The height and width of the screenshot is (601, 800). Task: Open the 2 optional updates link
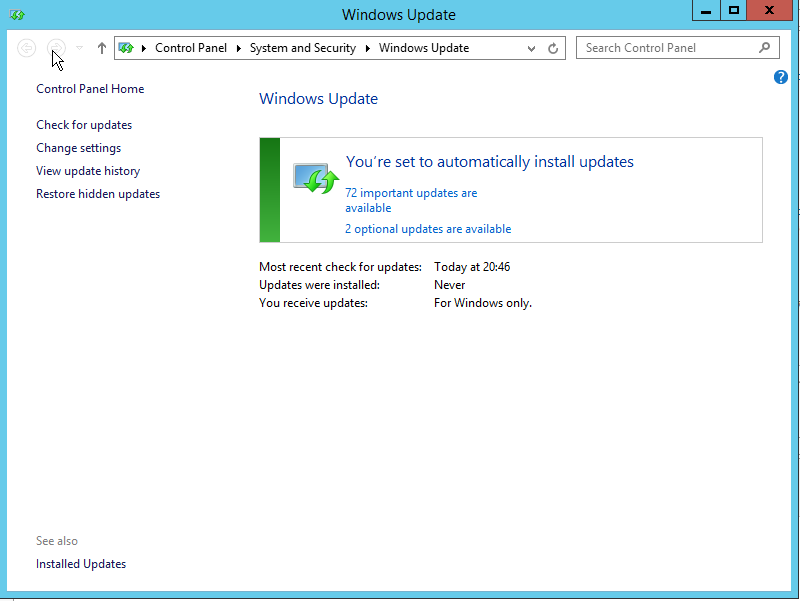pyautogui.click(x=428, y=229)
